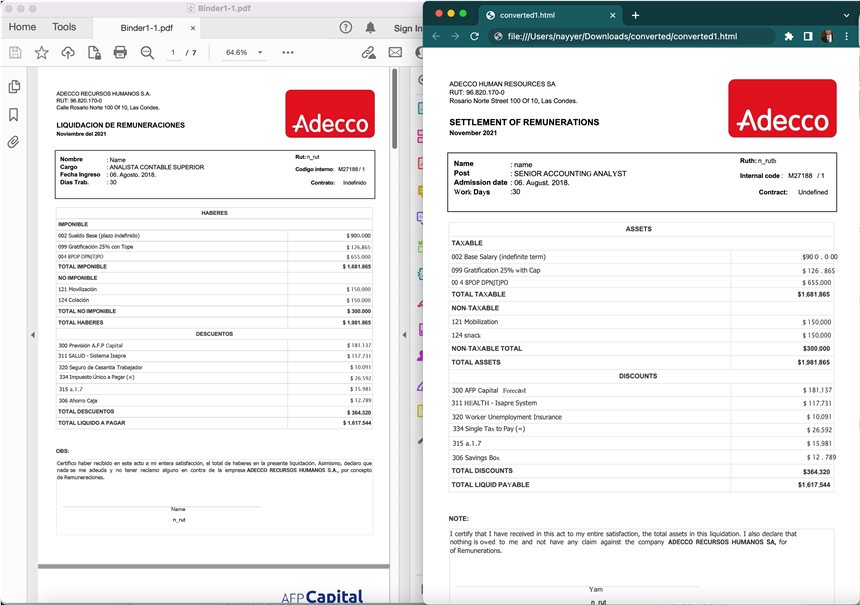Print the current PDF
The width and height of the screenshot is (860, 605).
(x=122, y=52)
